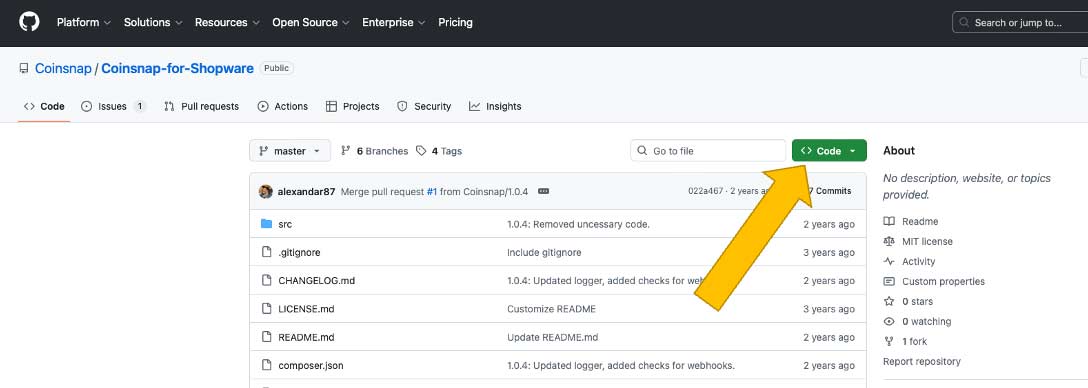The height and width of the screenshot is (388, 1088).
Task: Click the Go to file search box
Action: pyautogui.click(x=708, y=151)
